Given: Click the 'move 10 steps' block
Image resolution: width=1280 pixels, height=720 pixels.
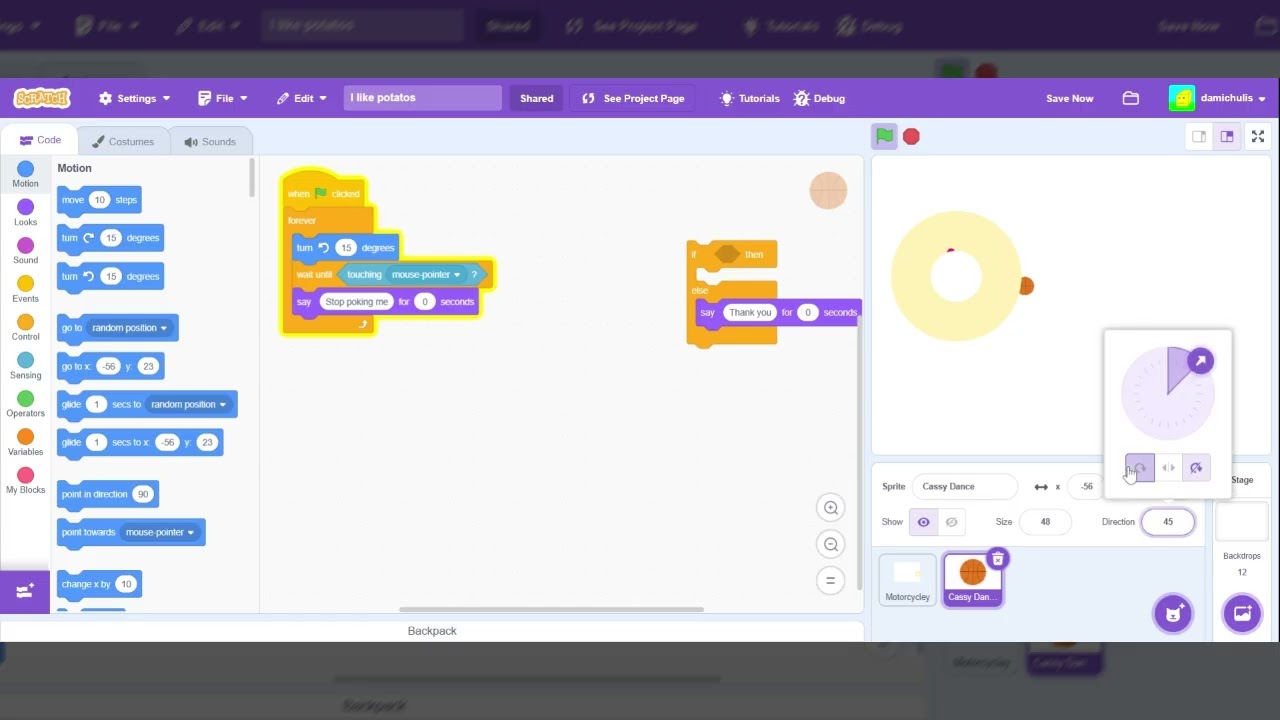Looking at the screenshot, I should (x=99, y=200).
